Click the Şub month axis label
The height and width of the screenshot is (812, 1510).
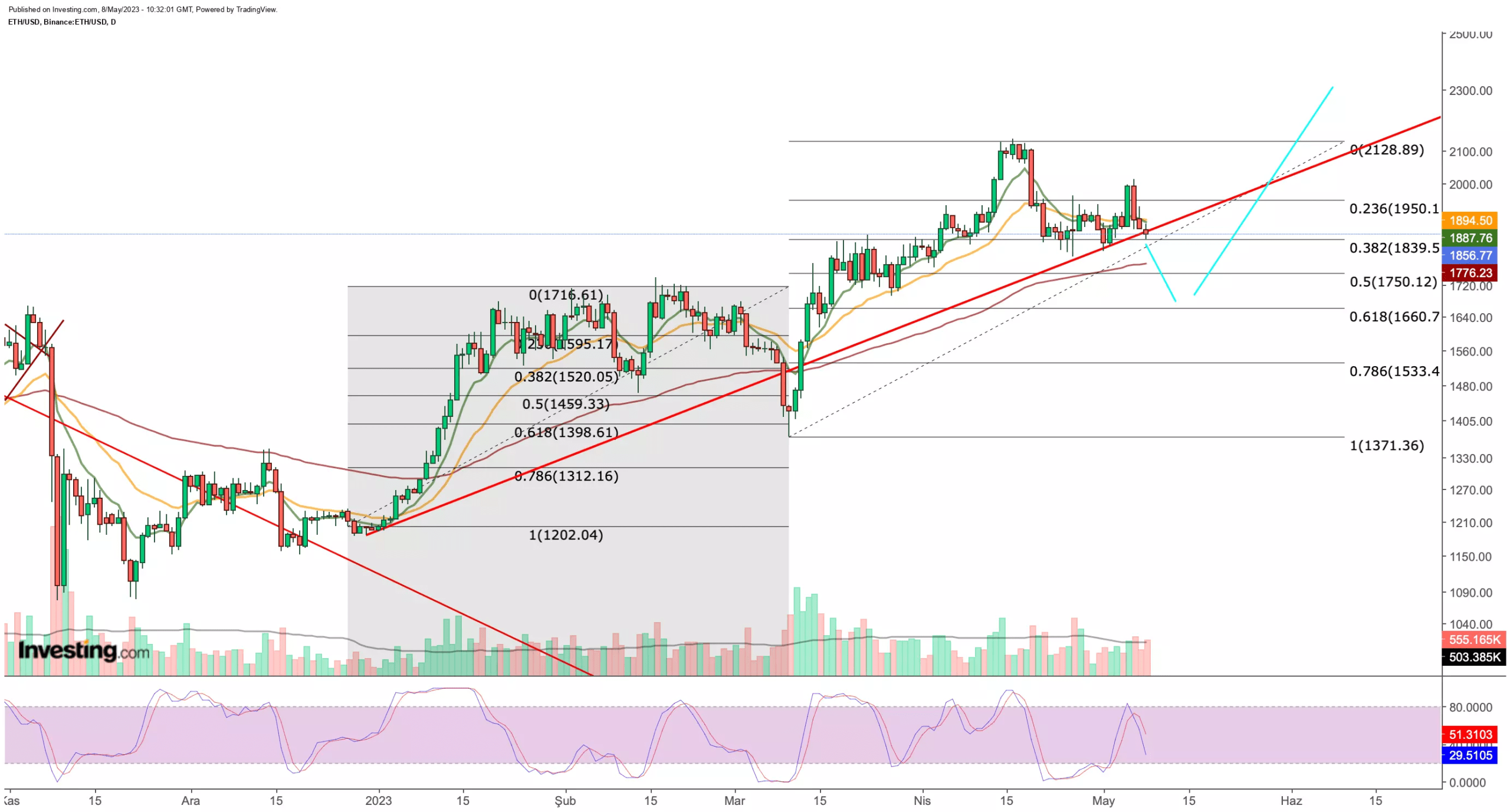[x=564, y=801]
